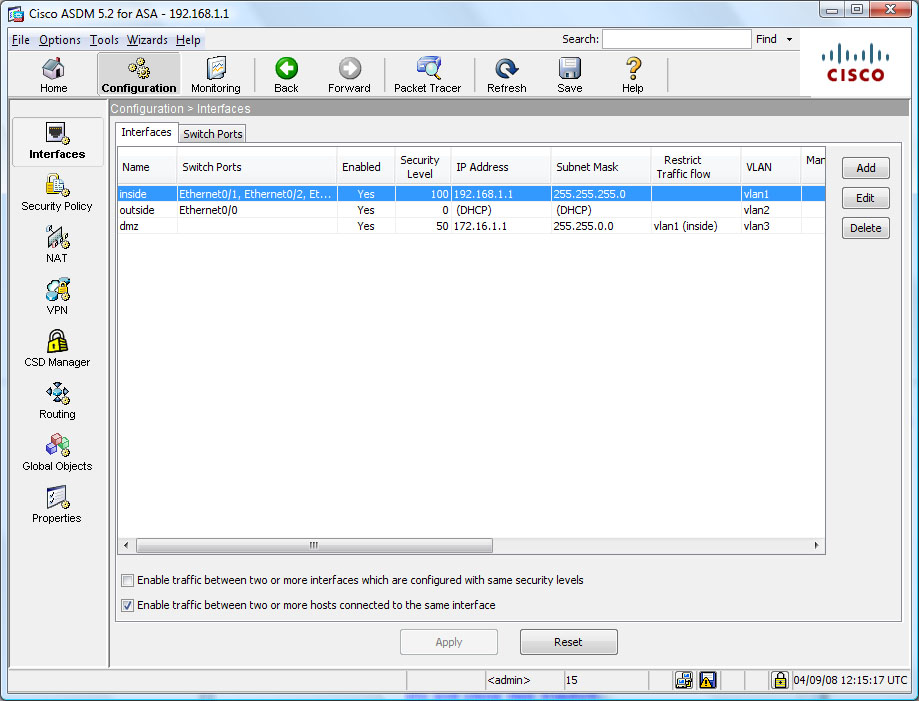919x701 pixels.
Task: Select the Interfaces tab
Action: point(147,132)
